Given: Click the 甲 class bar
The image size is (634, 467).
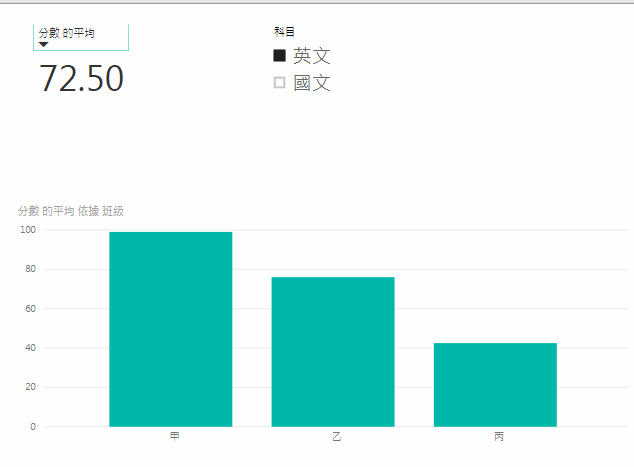Looking at the screenshot, I should [171, 329].
